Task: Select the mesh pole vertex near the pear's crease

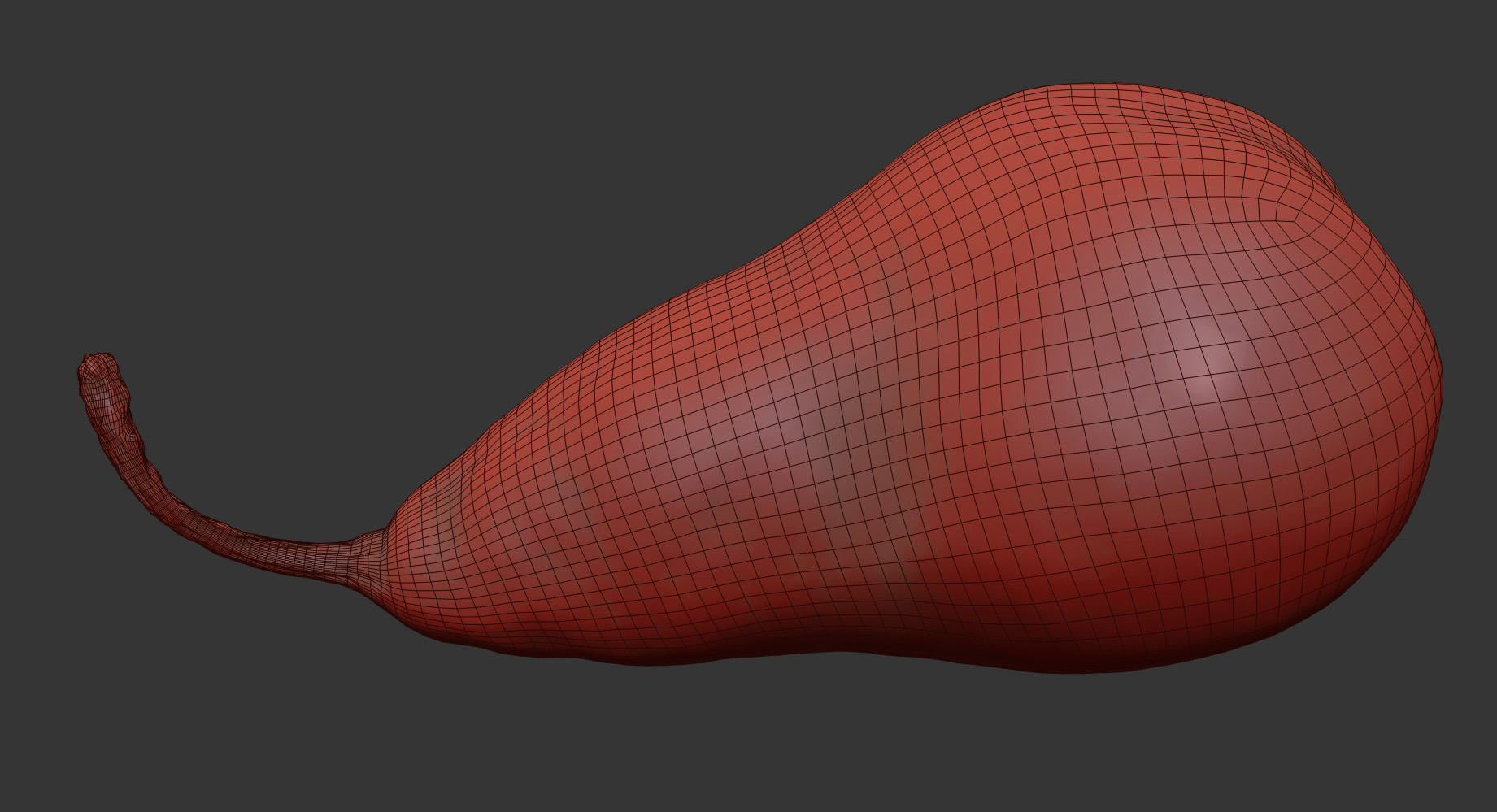Action: pos(1291,218)
